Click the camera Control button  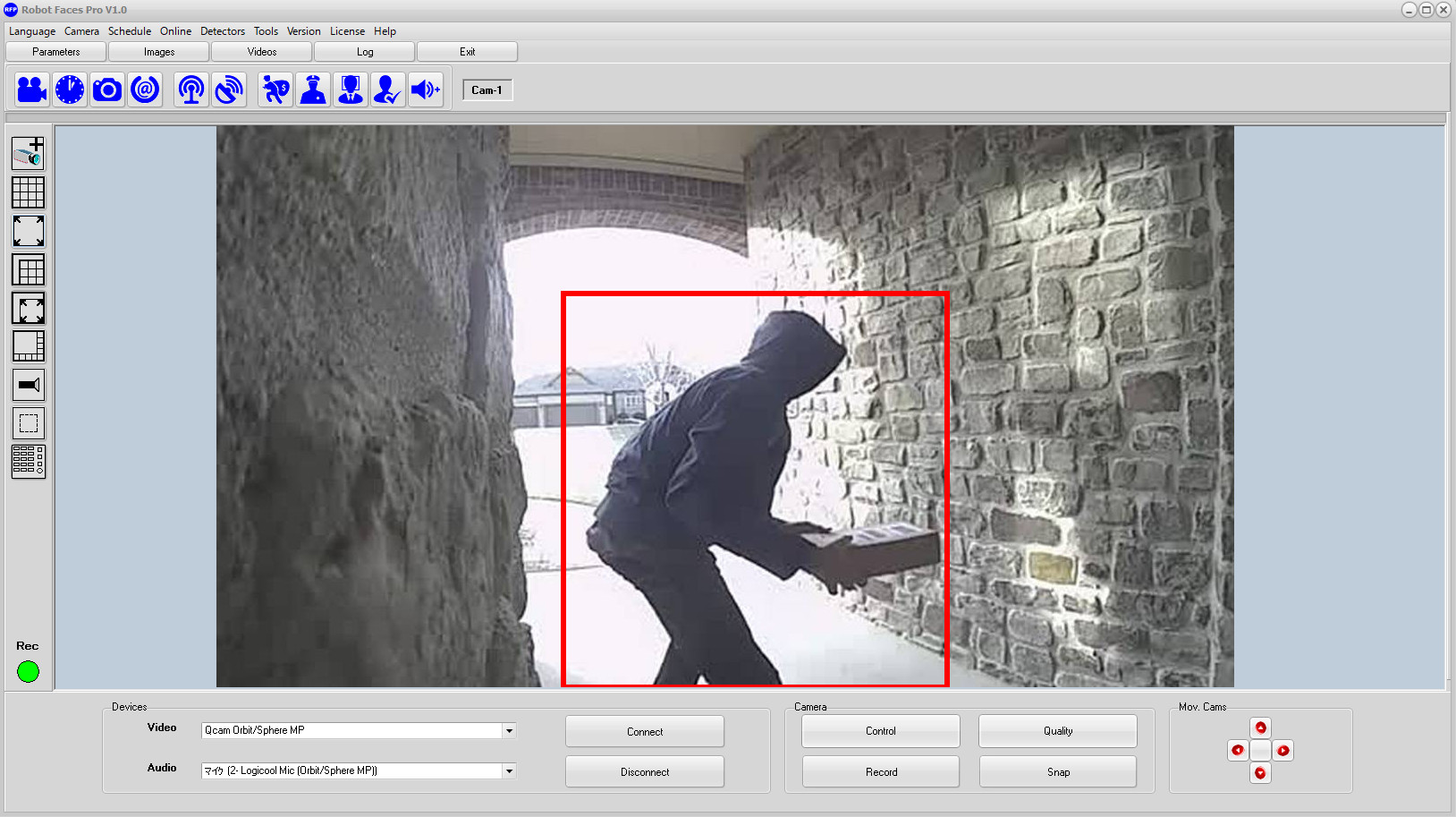coord(881,731)
